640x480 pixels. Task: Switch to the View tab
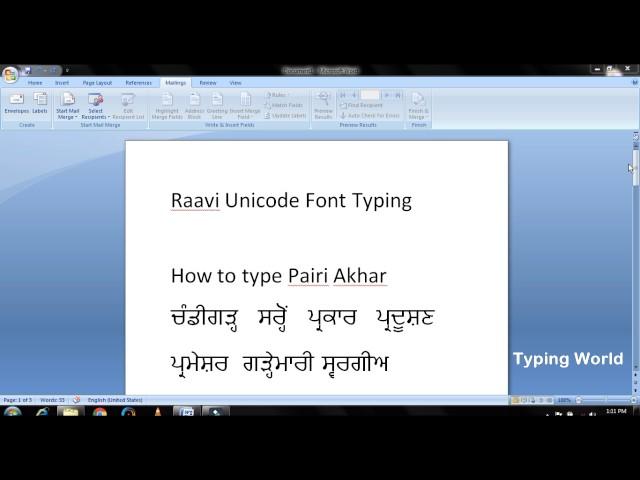coord(236,83)
